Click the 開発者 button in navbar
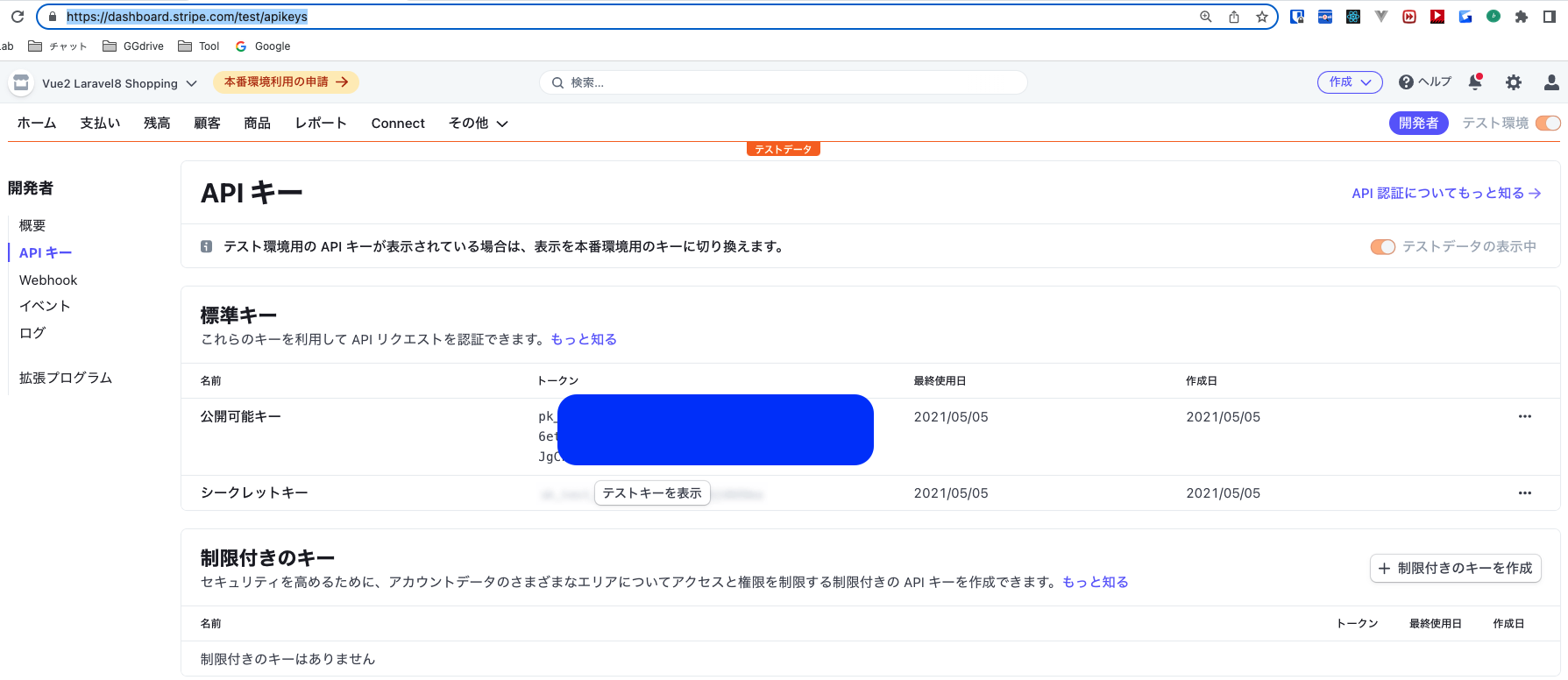 point(1418,124)
